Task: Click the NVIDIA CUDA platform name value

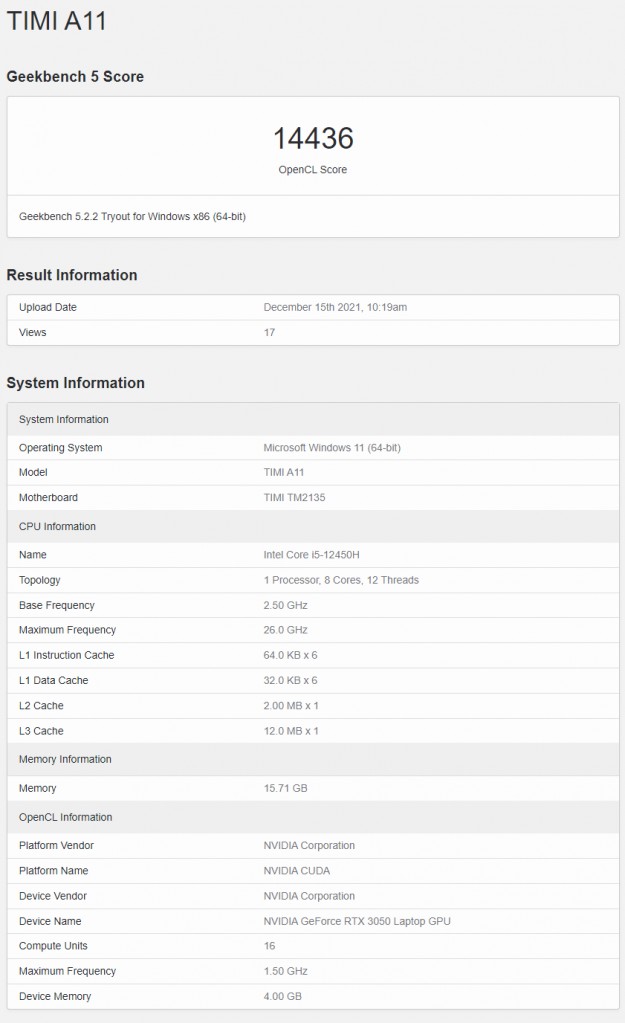Action: pos(297,871)
